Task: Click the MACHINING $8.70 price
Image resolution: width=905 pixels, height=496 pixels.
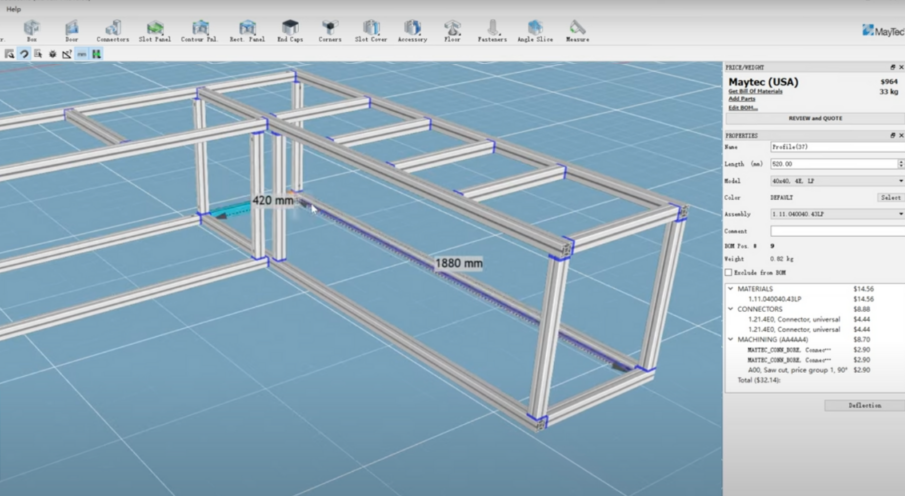Action: (862, 340)
